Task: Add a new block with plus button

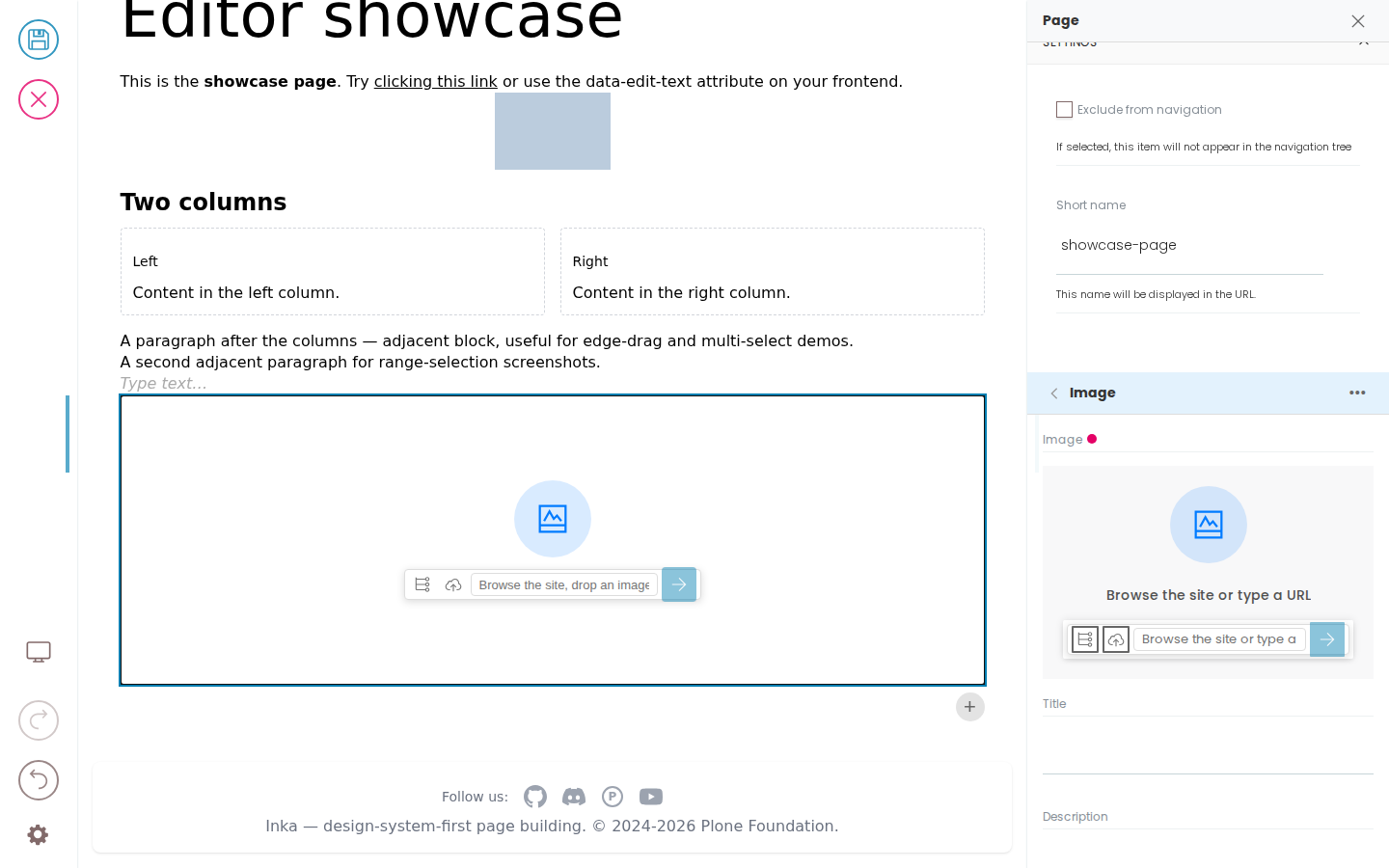Action: pyautogui.click(x=970, y=707)
